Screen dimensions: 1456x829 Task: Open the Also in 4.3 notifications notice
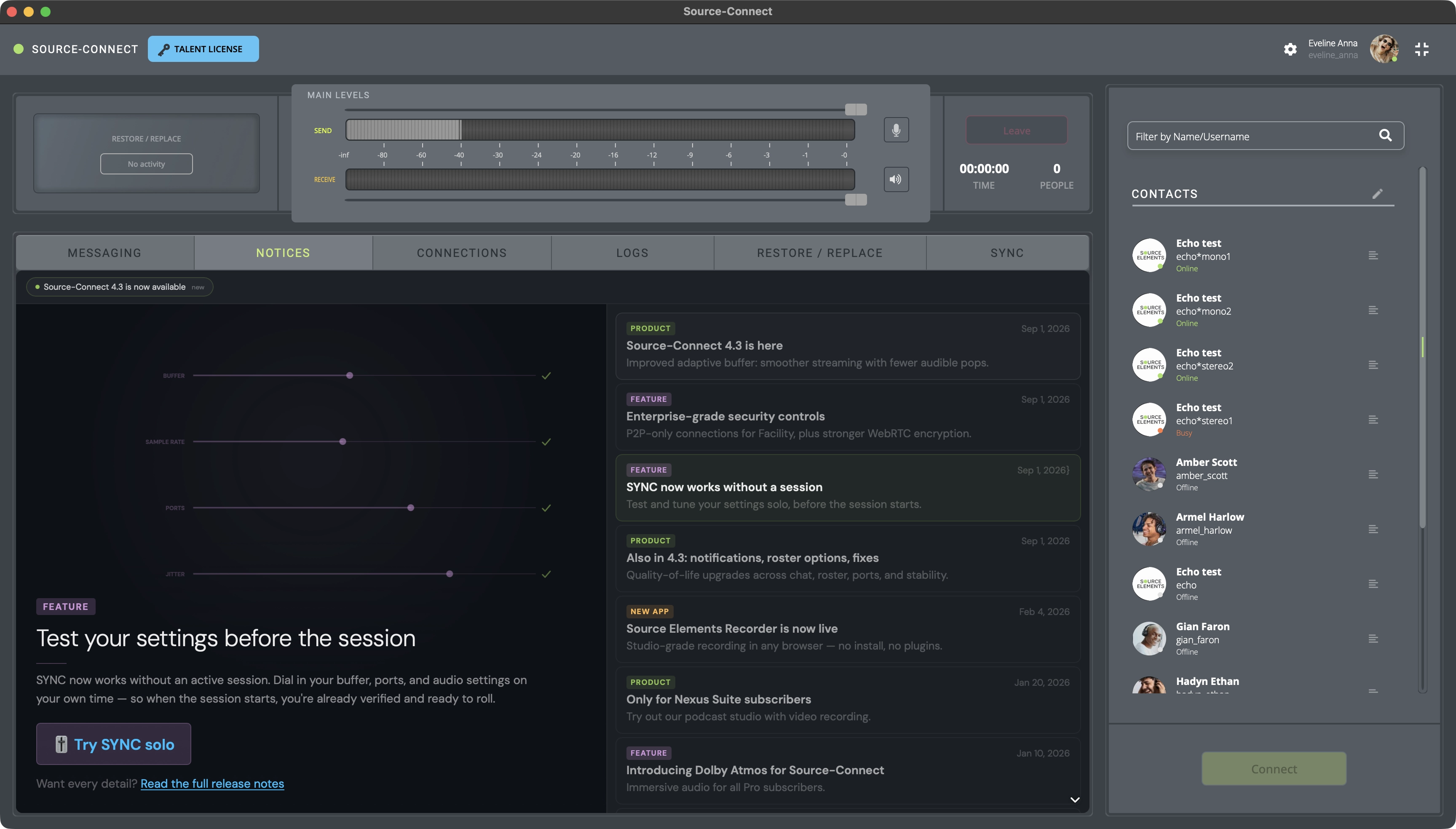[848, 558]
